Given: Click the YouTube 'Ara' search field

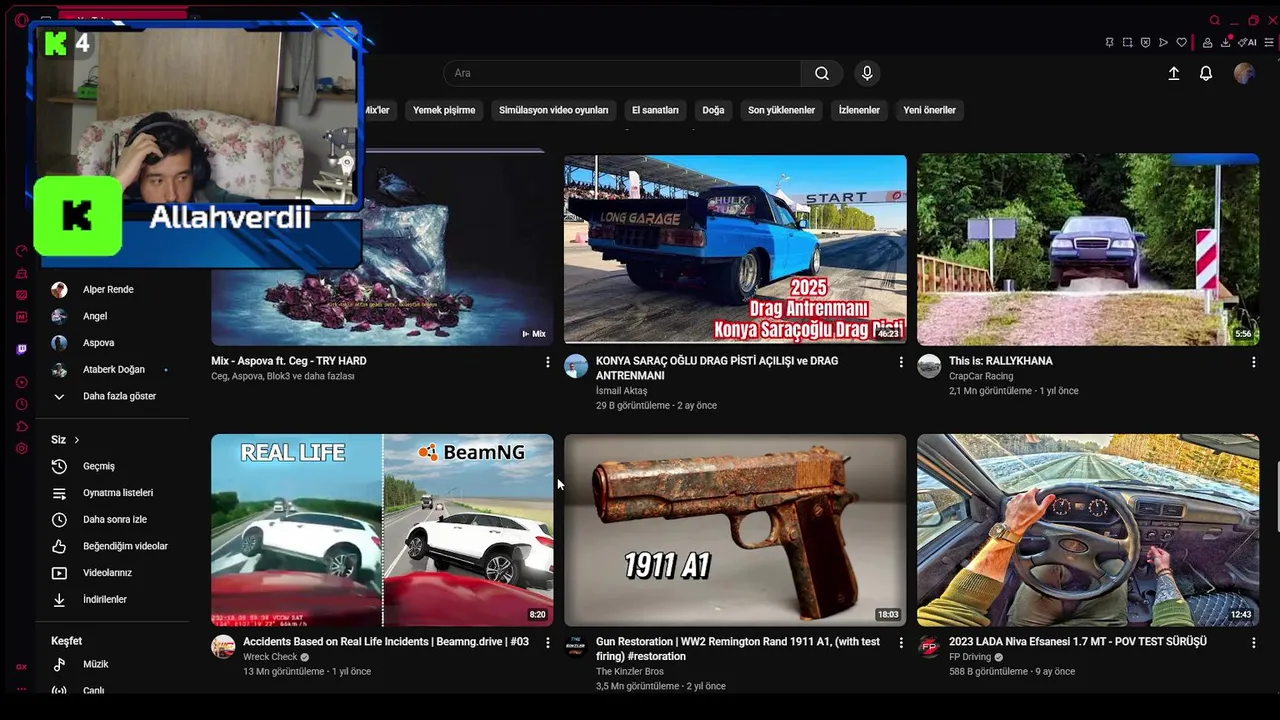Looking at the screenshot, I should point(622,73).
